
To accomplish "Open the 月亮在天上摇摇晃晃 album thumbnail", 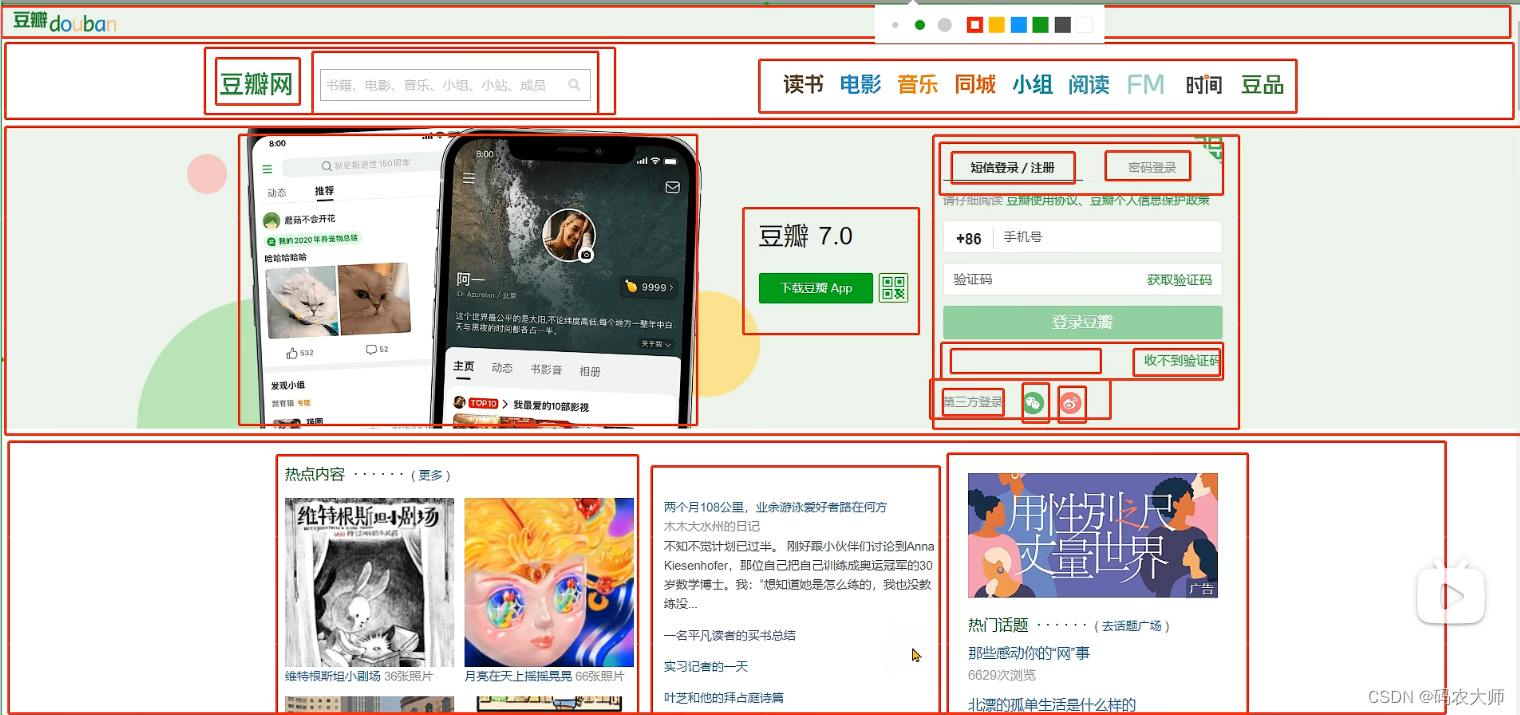I will click(549, 582).
